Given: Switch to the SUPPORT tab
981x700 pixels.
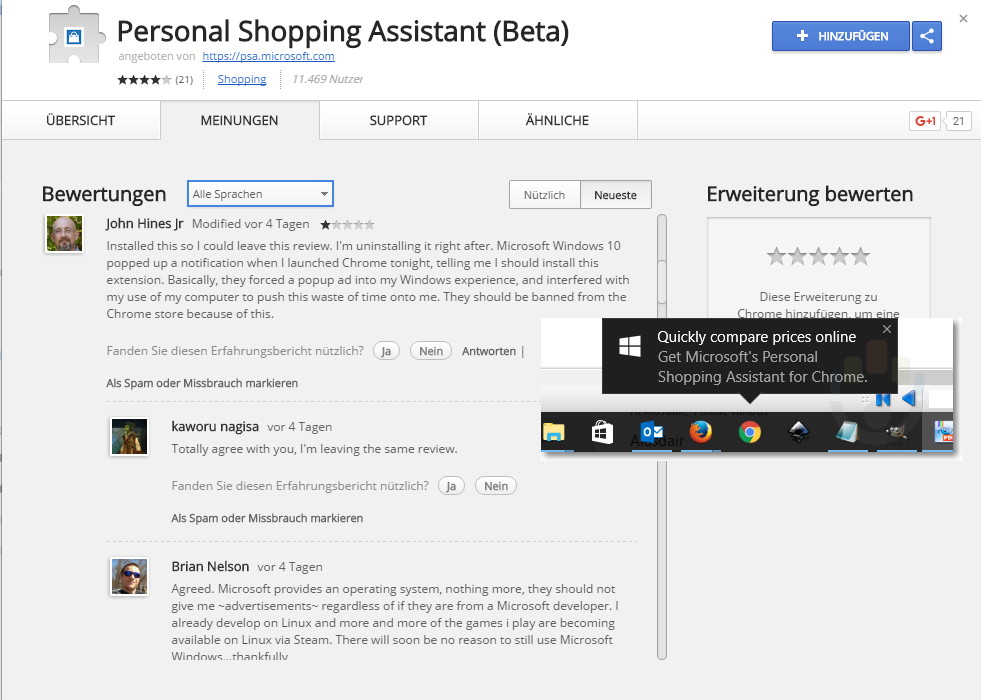Looking at the screenshot, I should [399, 121].
